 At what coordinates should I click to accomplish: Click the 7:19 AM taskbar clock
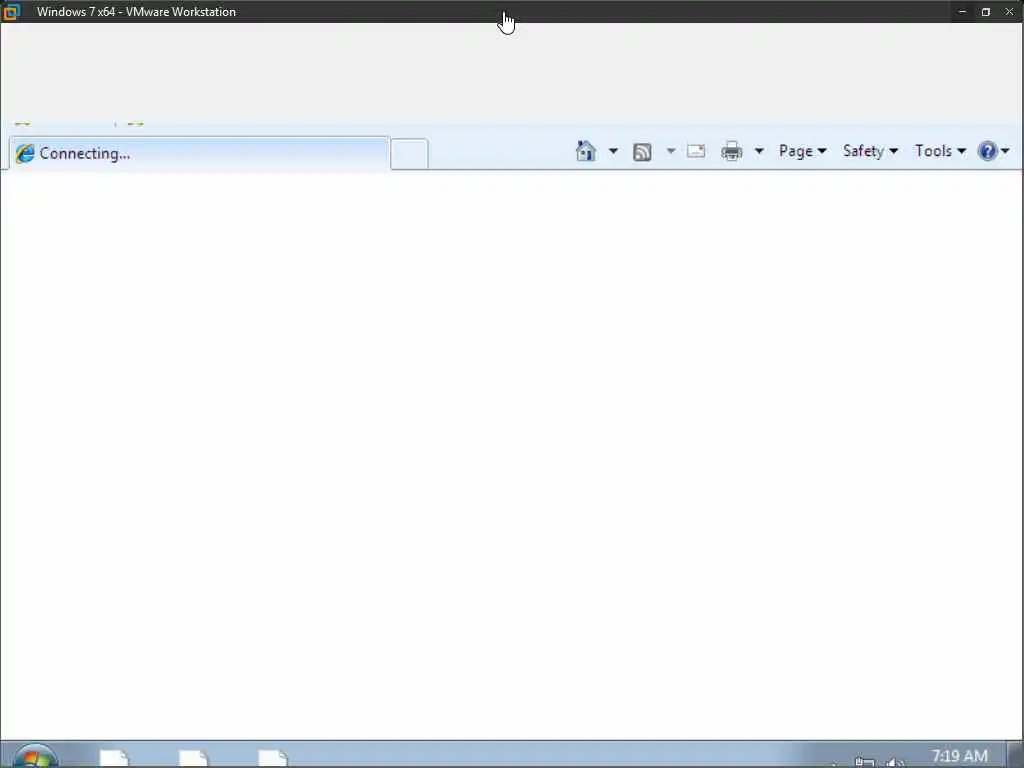click(960, 756)
